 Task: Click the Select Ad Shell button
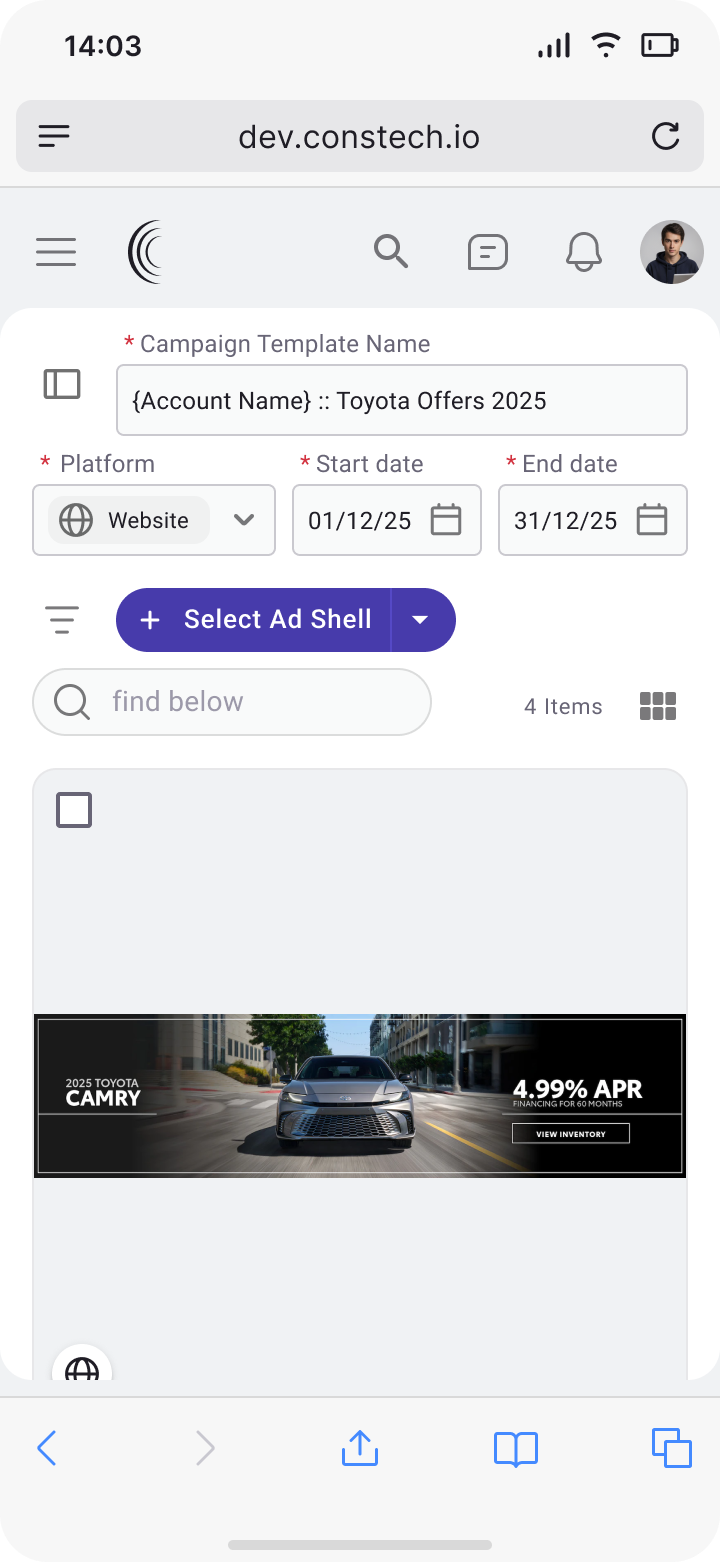(x=255, y=620)
